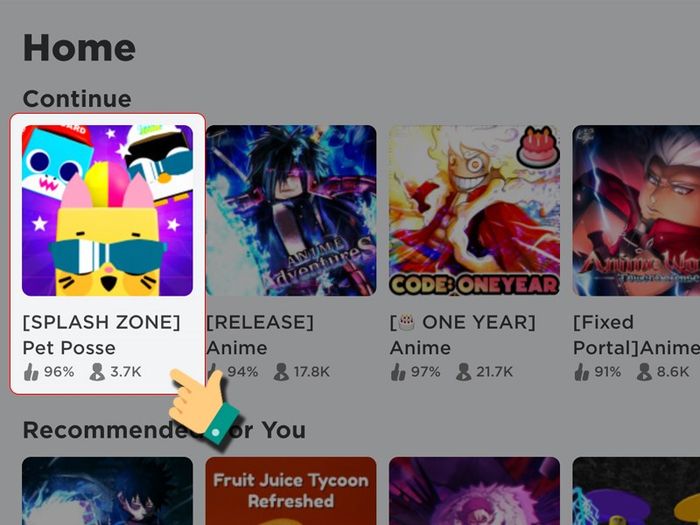Screen dimensions: 700x525
Task: Click the thumbs-up icon beside 96%
Action: (x=31, y=371)
